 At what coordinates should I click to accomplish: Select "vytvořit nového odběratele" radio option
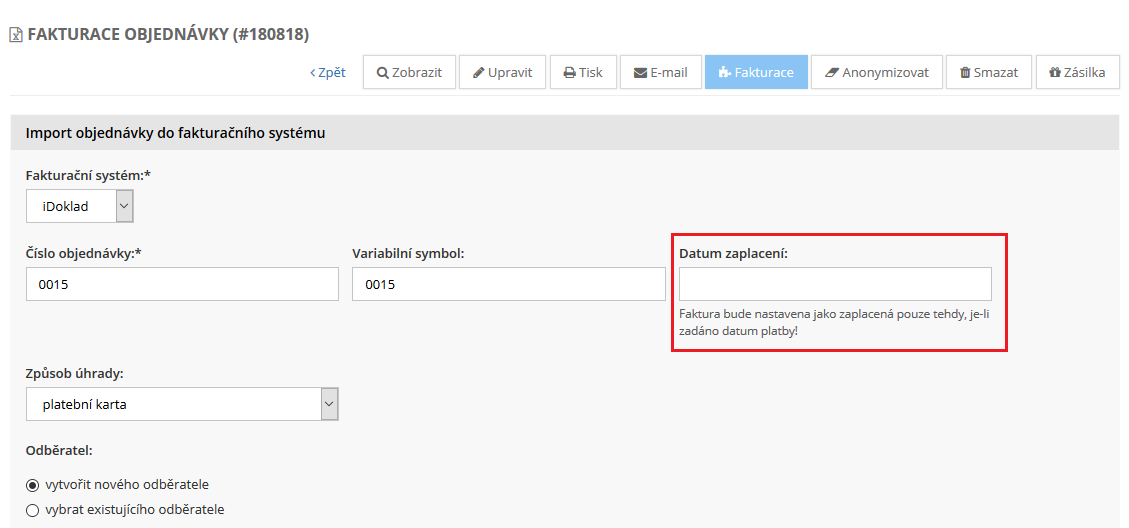32,485
